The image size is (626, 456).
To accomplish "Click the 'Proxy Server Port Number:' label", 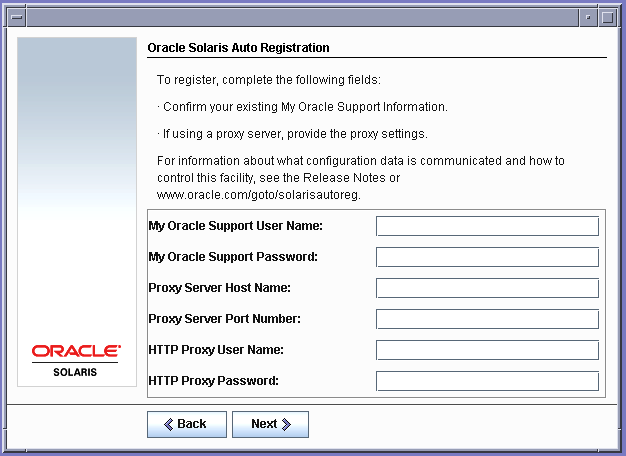I will coord(224,319).
